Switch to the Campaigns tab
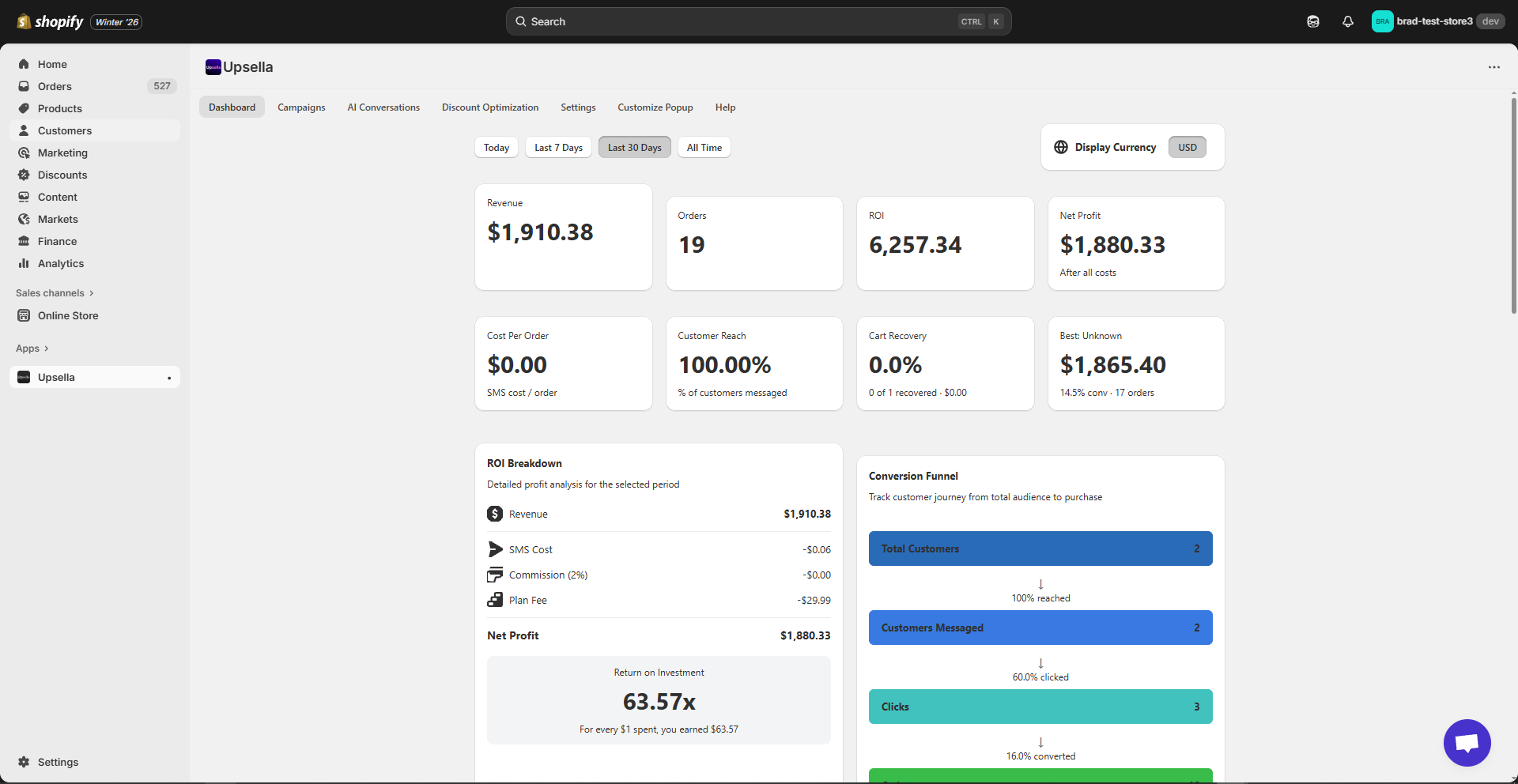1518x784 pixels. pos(301,107)
